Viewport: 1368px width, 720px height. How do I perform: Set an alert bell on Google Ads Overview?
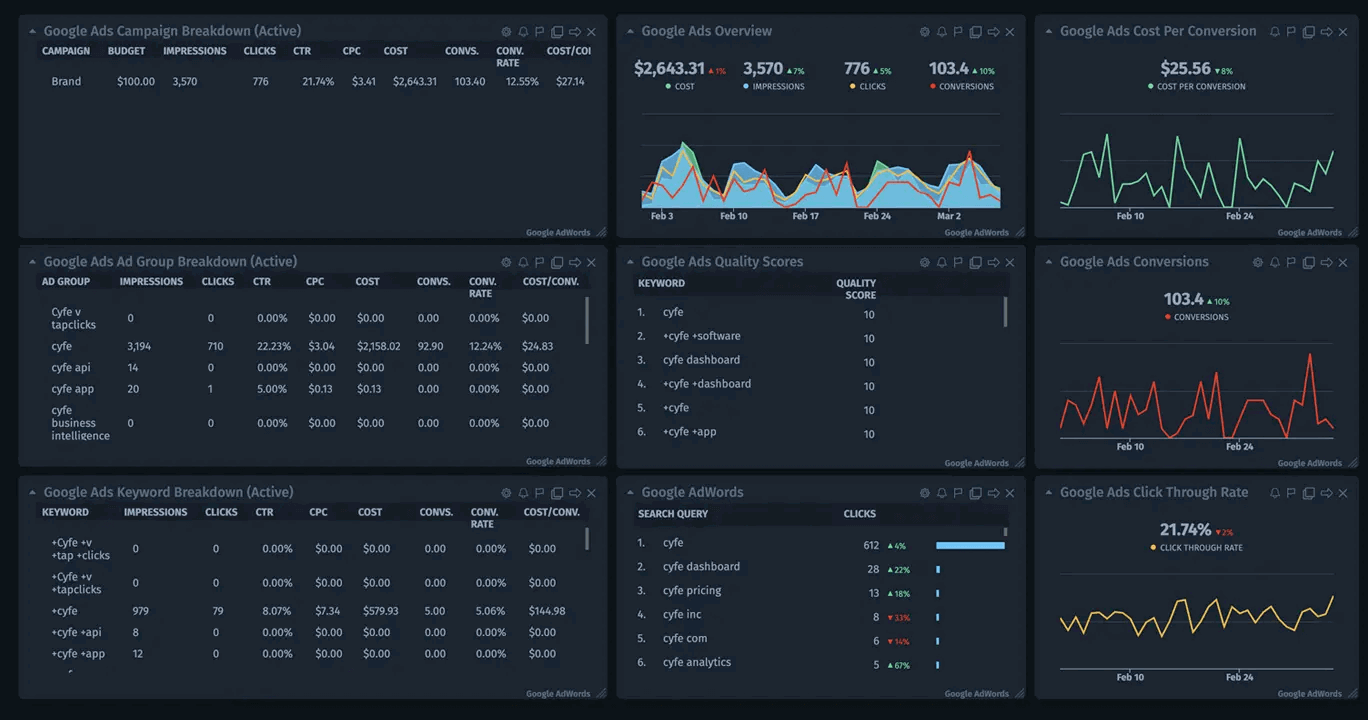coord(941,31)
